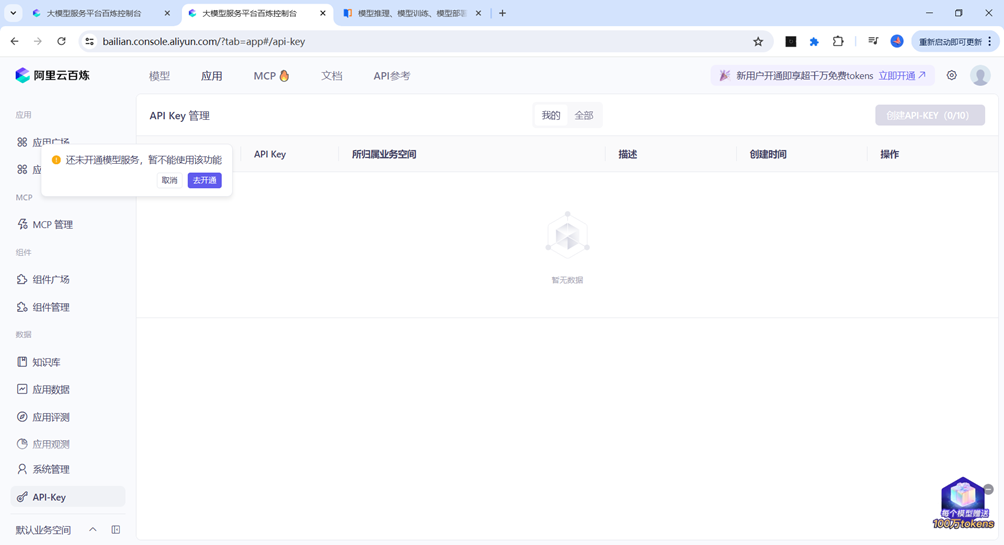
Task: Click the address bar URL
Action: pos(204,42)
